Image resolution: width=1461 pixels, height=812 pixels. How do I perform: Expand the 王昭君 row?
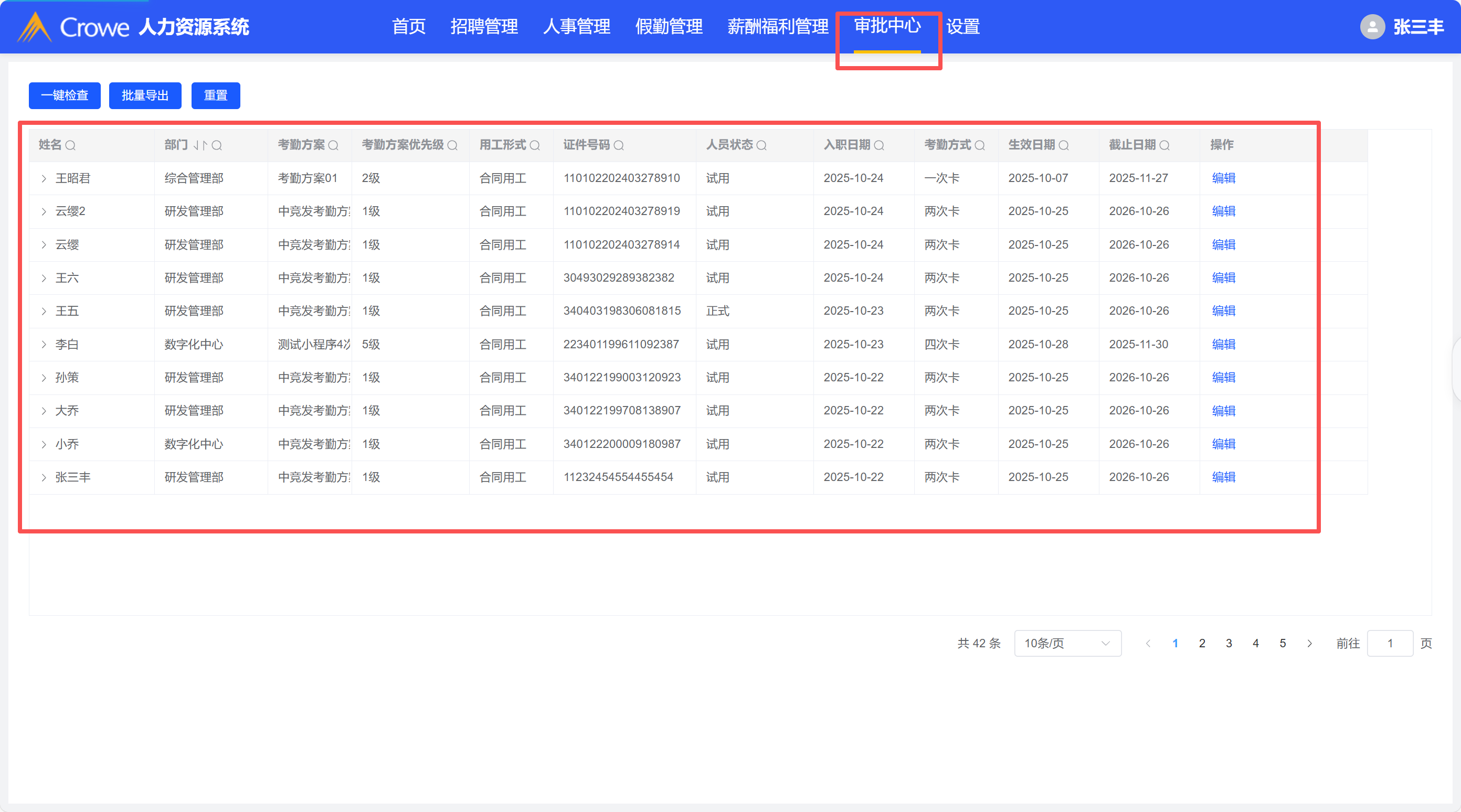pos(44,179)
